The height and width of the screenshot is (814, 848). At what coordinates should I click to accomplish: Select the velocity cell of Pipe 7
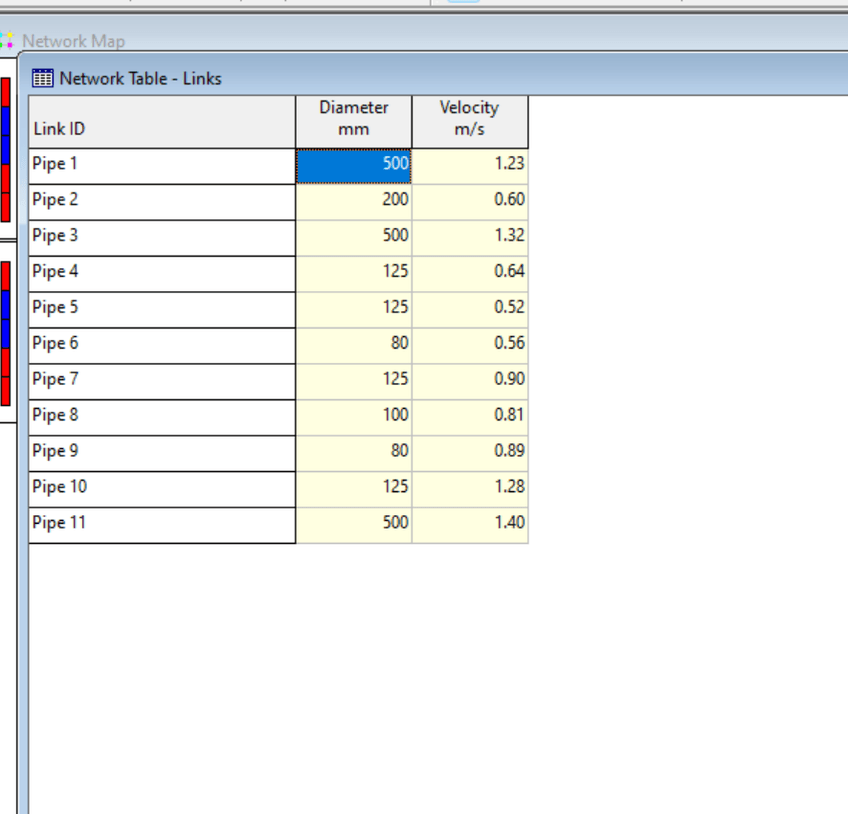pos(469,380)
